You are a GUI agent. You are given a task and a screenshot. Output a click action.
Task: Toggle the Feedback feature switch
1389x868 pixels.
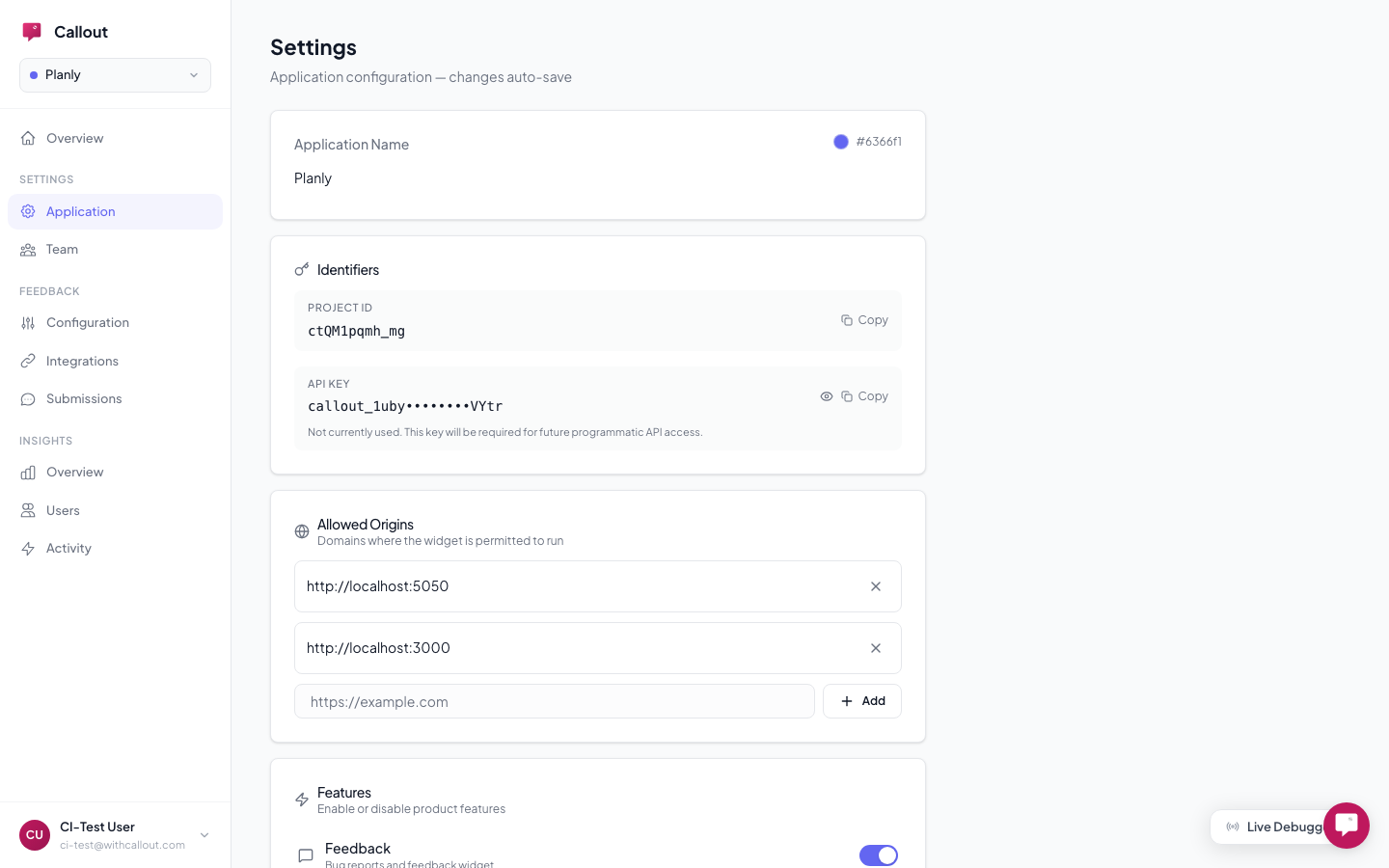pyautogui.click(x=878, y=855)
